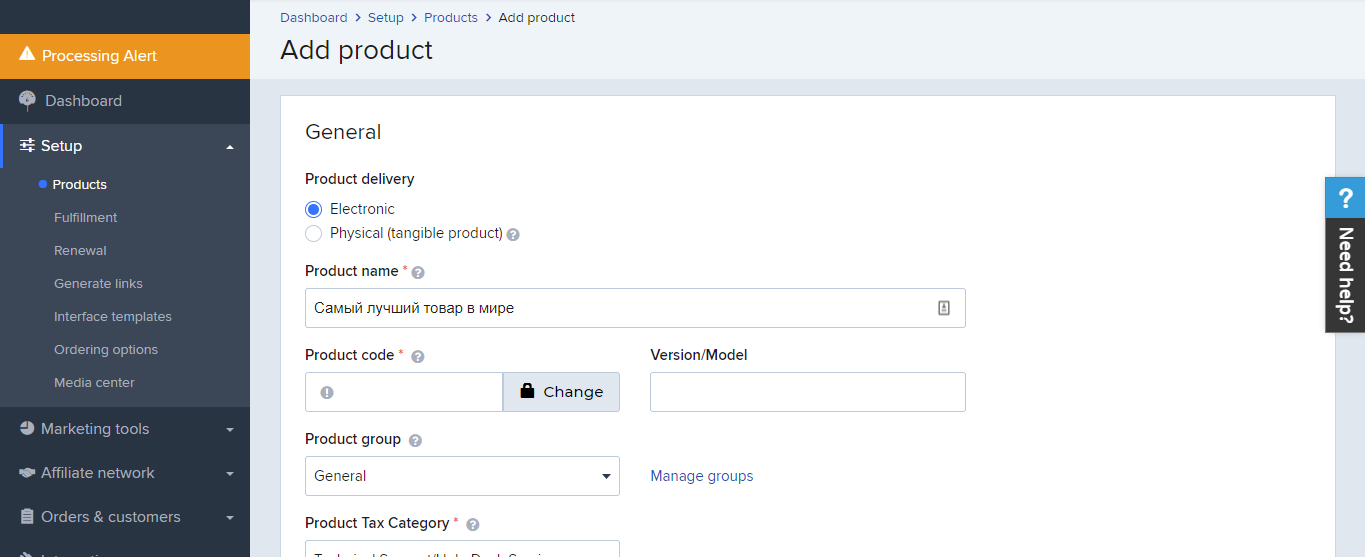Click help icon next to Product name

click(x=418, y=272)
